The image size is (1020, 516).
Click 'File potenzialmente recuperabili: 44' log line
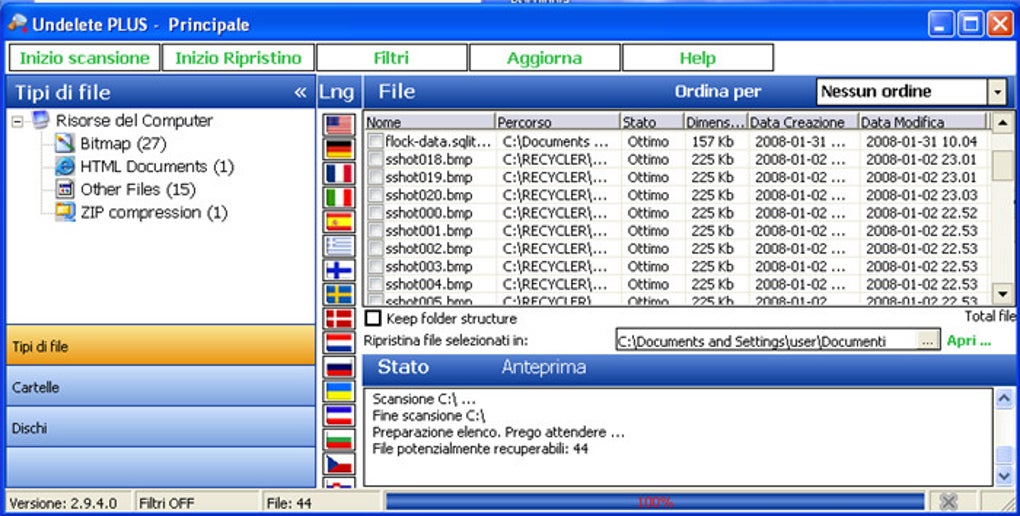pyautogui.click(x=480, y=448)
